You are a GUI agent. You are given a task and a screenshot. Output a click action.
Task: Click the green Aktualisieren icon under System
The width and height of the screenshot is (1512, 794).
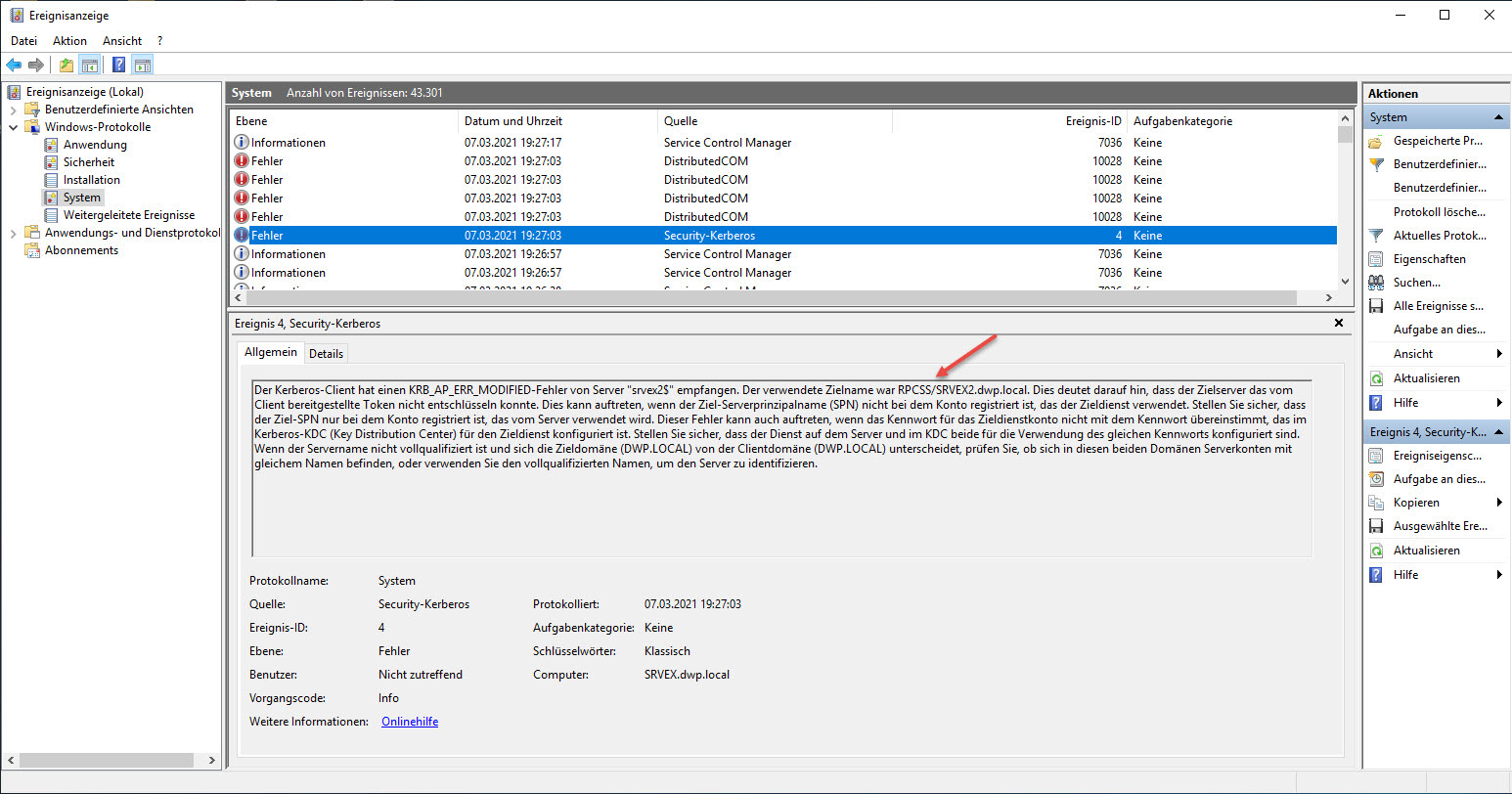tap(1376, 378)
